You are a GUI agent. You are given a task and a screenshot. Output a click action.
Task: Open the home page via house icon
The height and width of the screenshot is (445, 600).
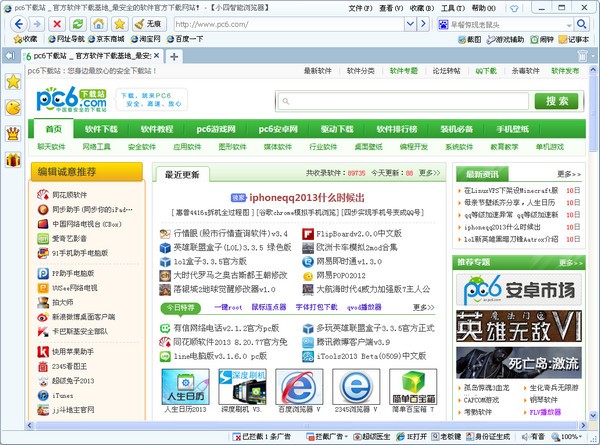98,24
